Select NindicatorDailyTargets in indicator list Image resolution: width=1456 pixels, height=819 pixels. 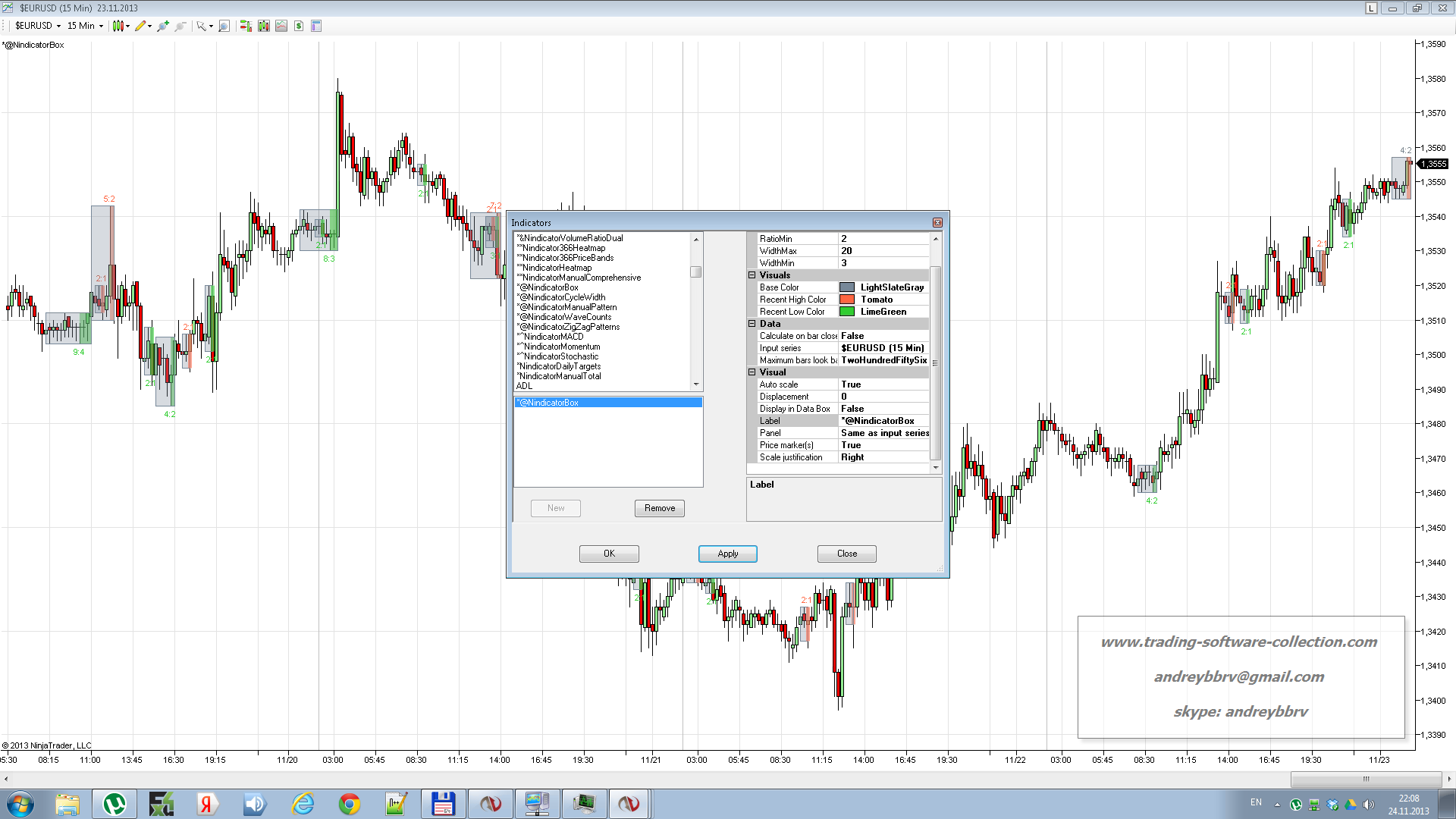pos(560,366)
